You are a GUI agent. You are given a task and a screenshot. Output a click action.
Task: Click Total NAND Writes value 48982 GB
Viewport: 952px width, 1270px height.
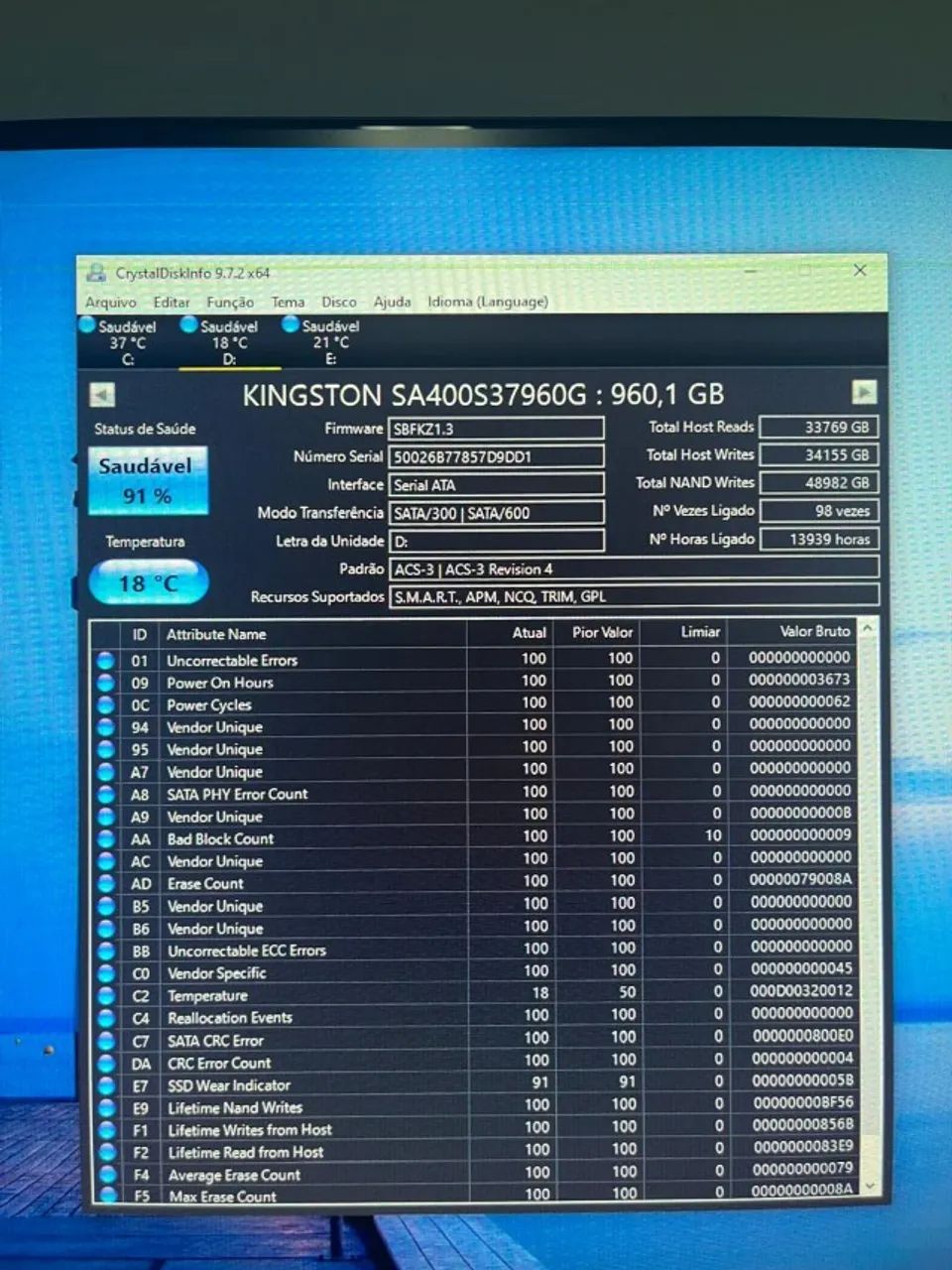click(x=819, y=482)
